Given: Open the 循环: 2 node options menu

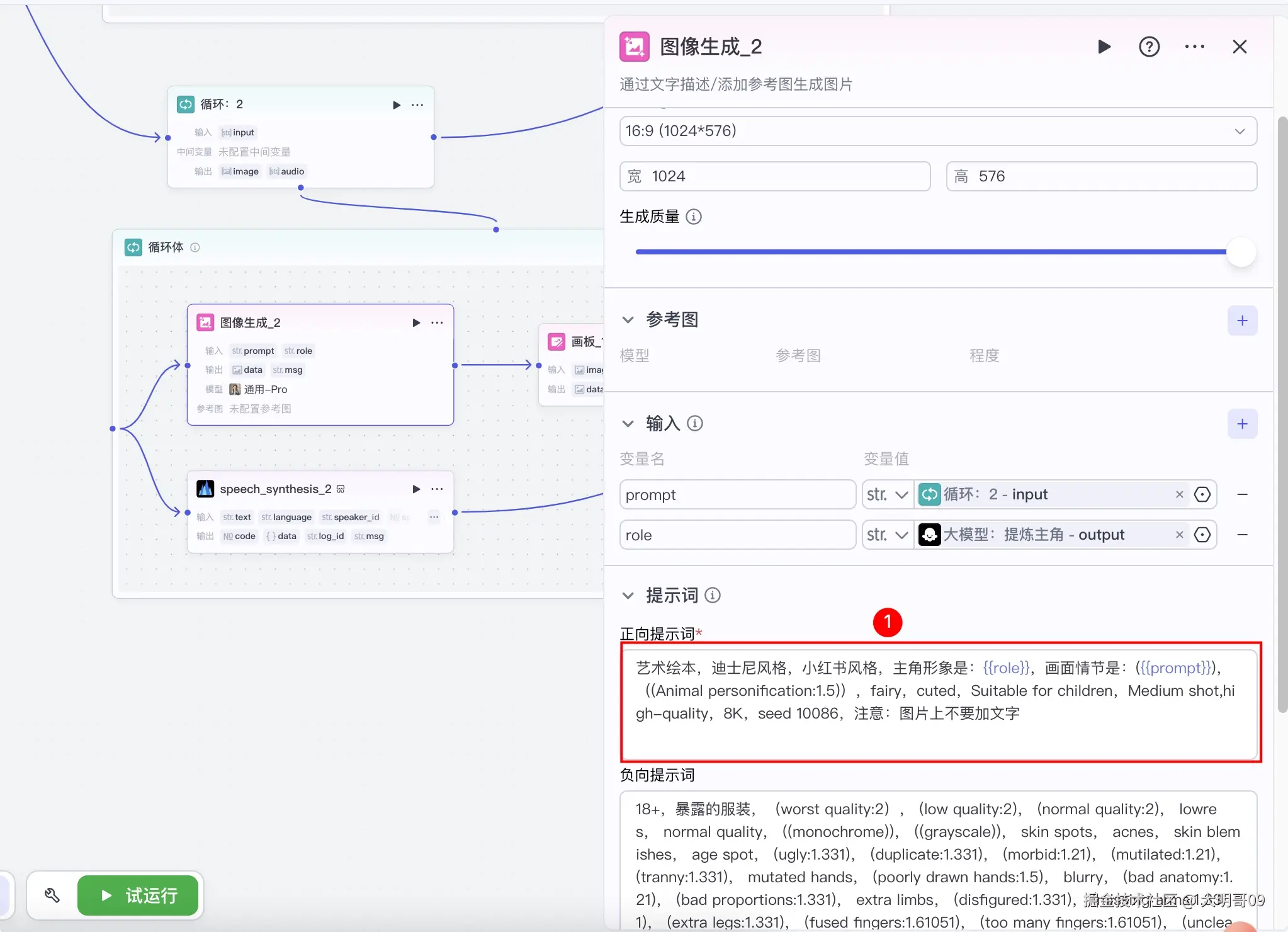Looking at the screenshot, I should (417, 105).
